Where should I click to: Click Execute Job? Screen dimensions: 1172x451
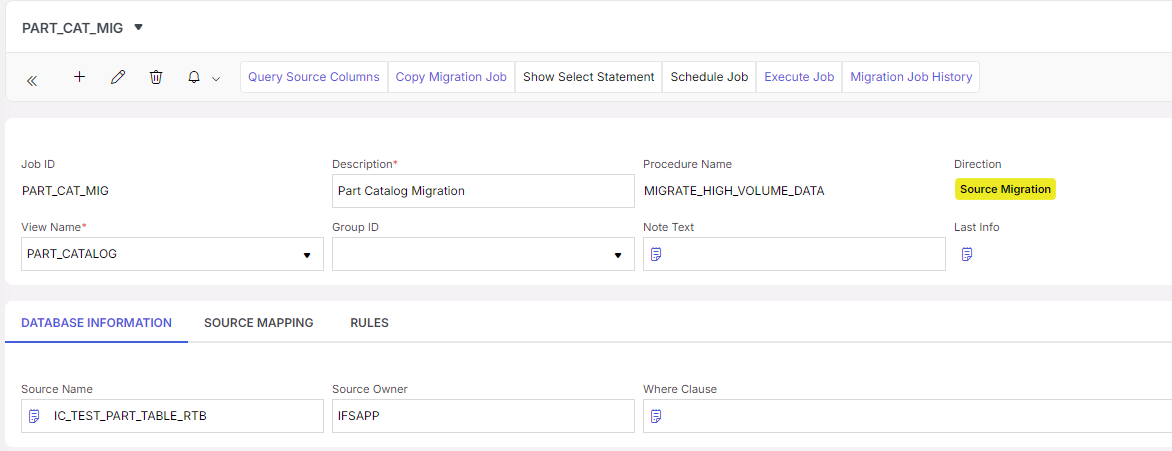click(799, 77)
